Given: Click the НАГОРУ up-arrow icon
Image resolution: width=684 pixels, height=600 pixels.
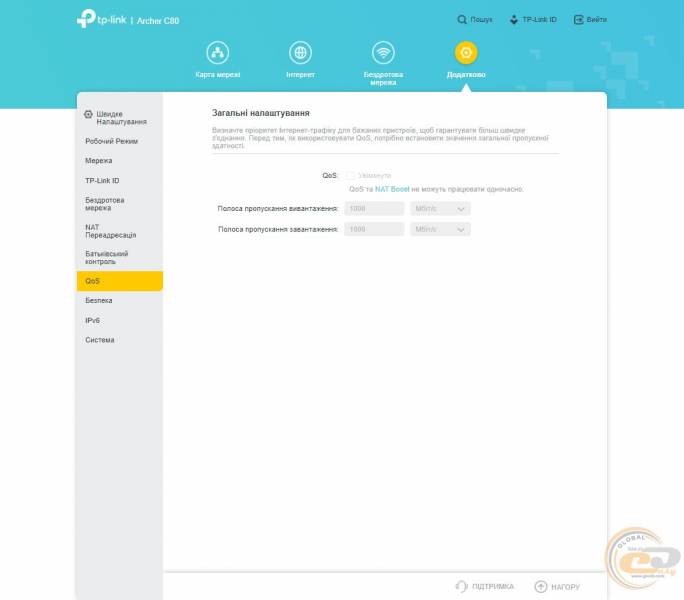Looking at the screenshot, I should (x=540, y=586).
